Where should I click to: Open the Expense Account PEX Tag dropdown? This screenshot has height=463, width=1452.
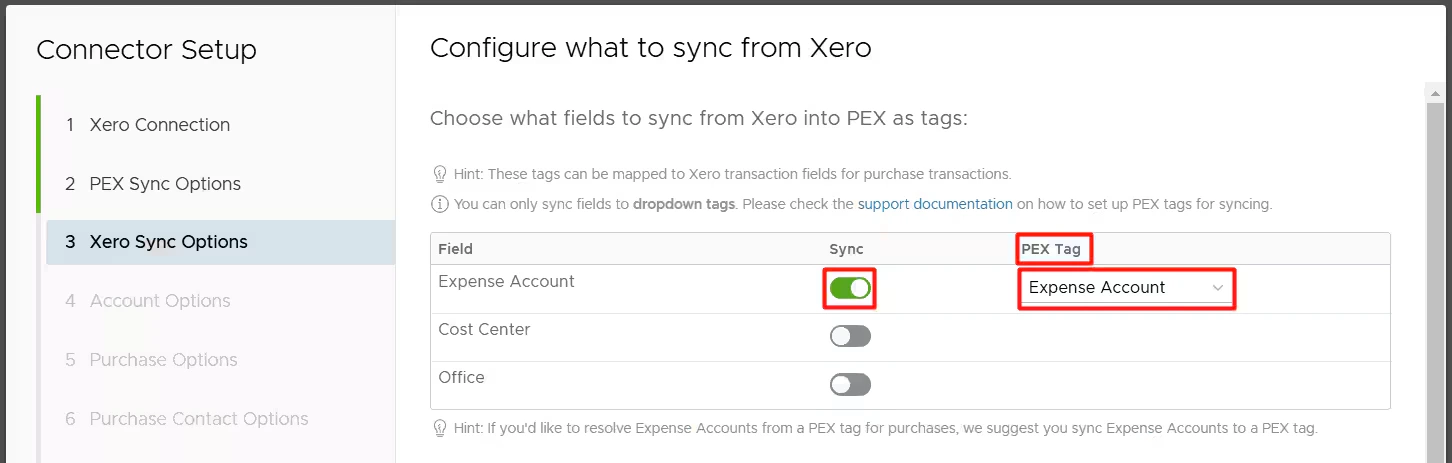(1125, 288)
